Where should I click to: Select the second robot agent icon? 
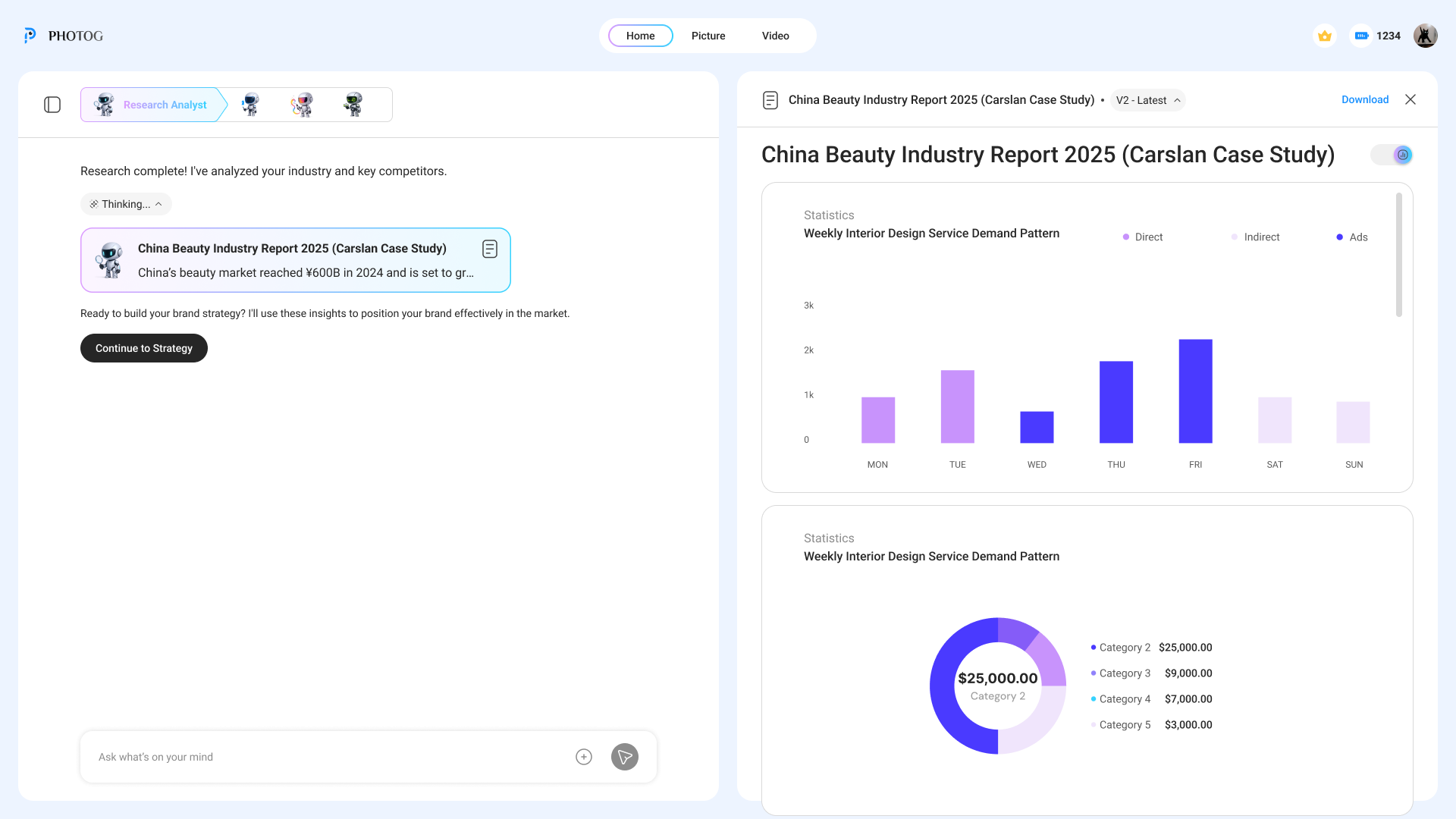tap(251, 105)
